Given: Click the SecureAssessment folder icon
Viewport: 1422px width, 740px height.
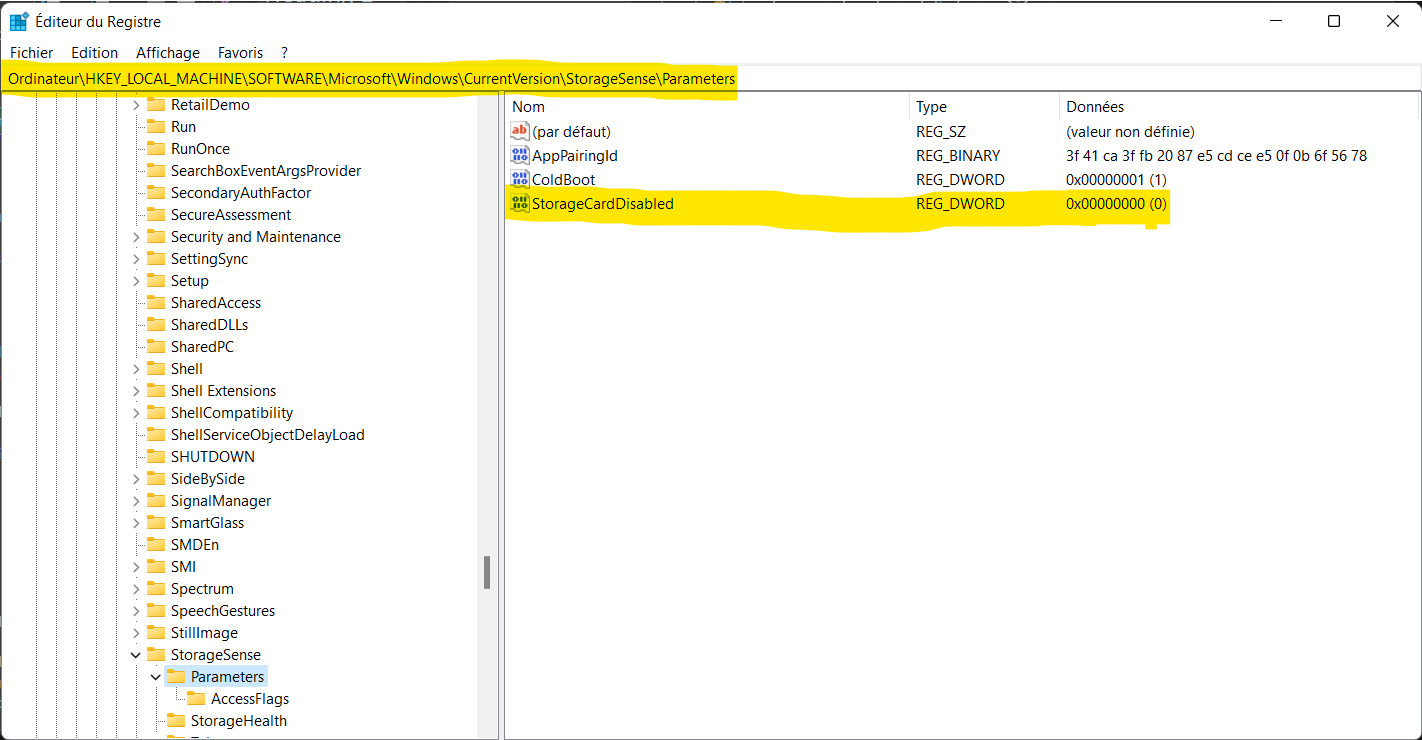Looking at the screenshot, I should click(155, 214).
